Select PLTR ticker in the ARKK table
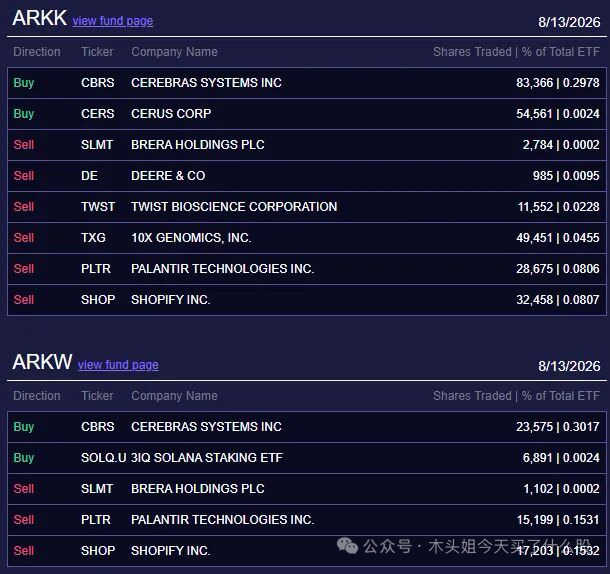Viewport: 610px width, 574px height. tap(96, 269)
